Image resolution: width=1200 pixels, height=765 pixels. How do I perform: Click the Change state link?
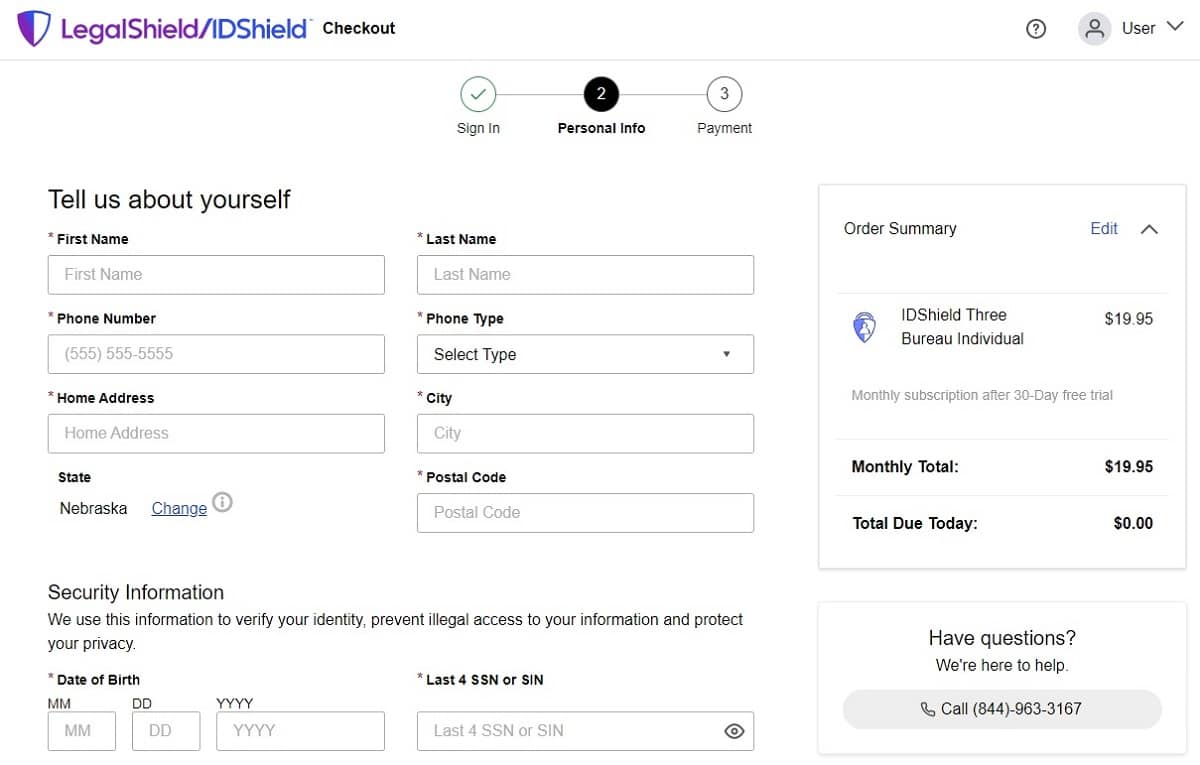click(179, 508)
